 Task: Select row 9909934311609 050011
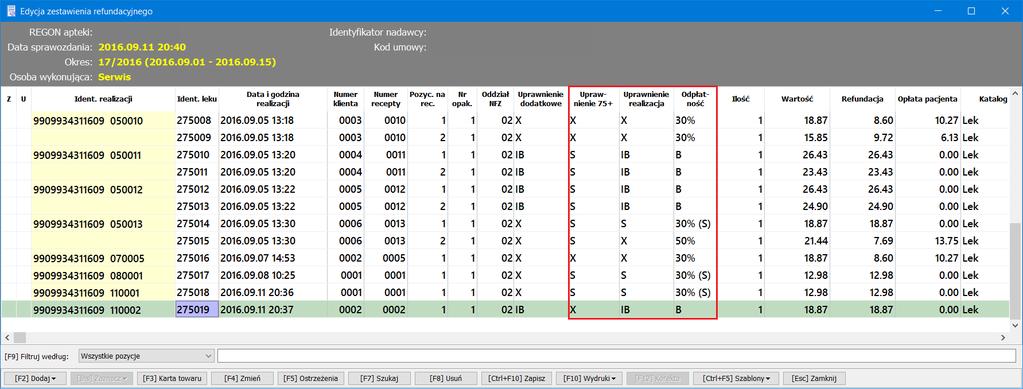pyautogui.click(x=506, y=155)
